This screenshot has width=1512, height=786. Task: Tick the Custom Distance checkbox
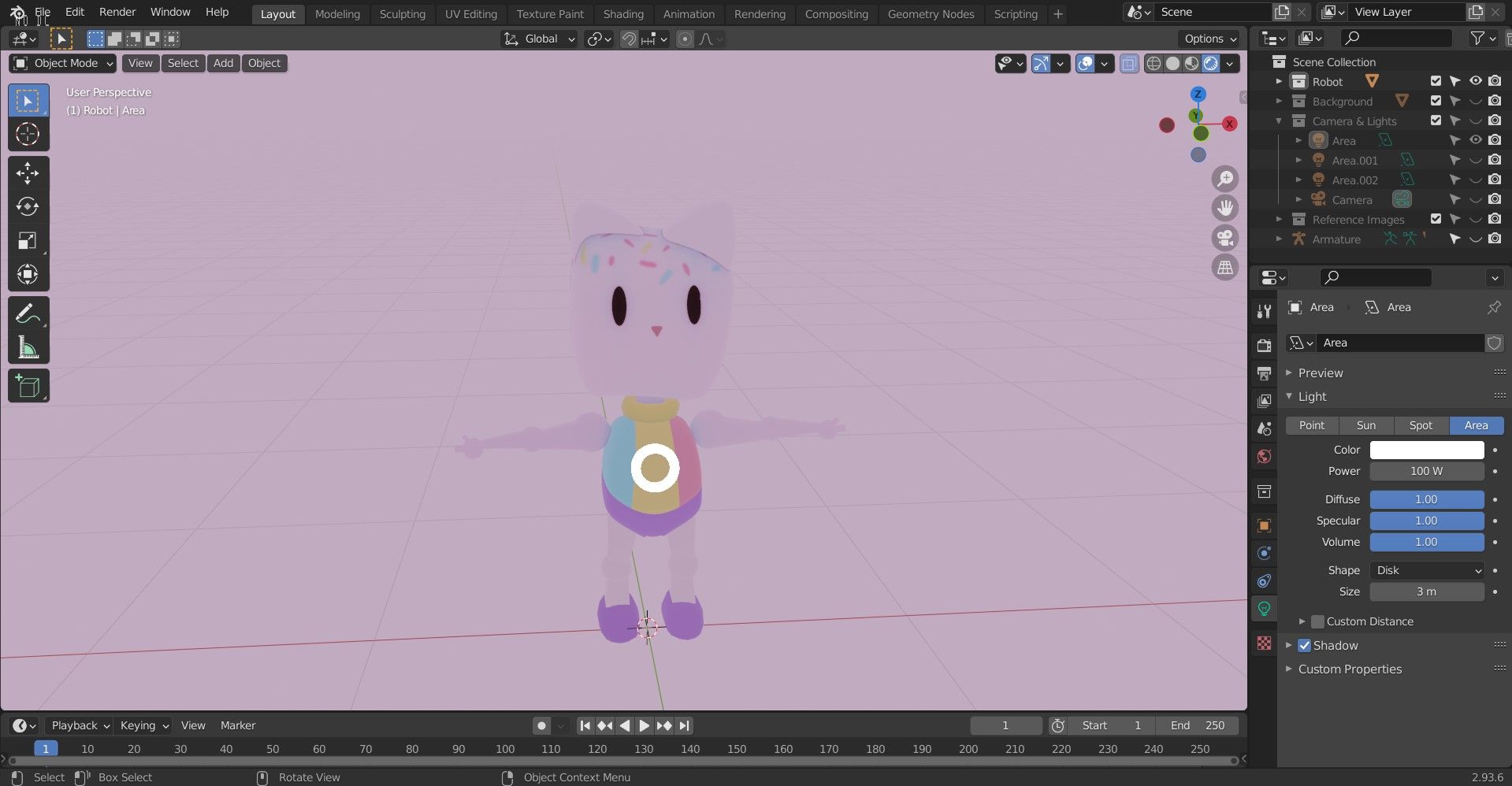[x=1317, y=621]
